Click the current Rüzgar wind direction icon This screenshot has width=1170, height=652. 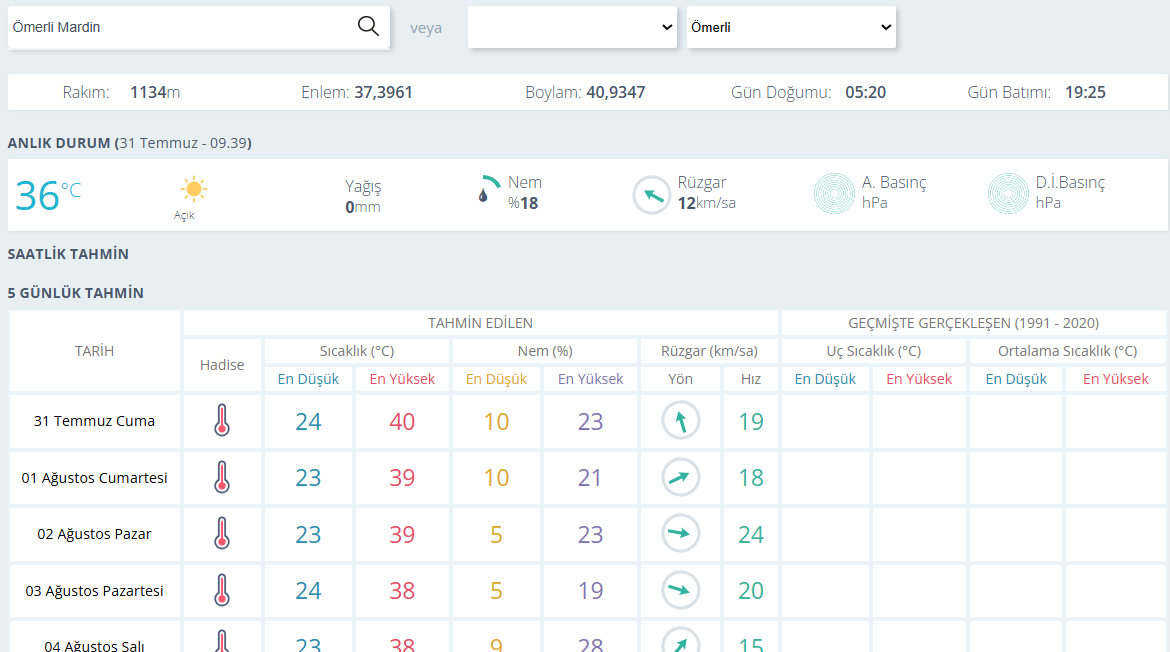coord(651,195)
